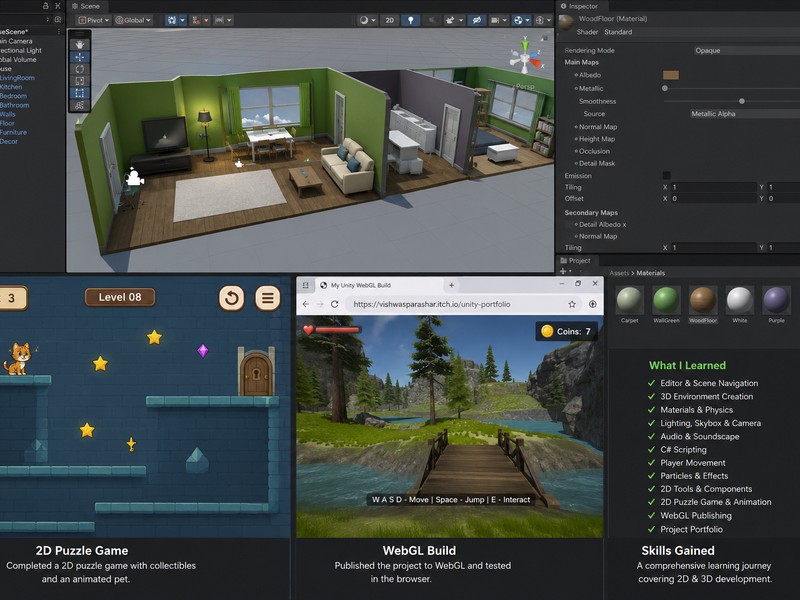Open the Rendering Mode Opaque dropdown
The image size is (800, 600).
(746, 51)
